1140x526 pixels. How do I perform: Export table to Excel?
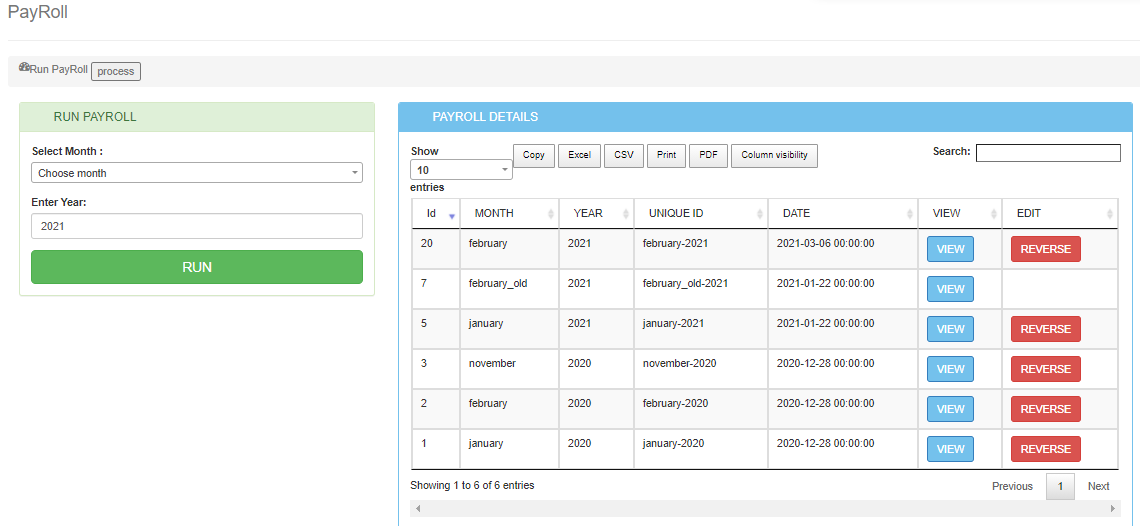579,155
